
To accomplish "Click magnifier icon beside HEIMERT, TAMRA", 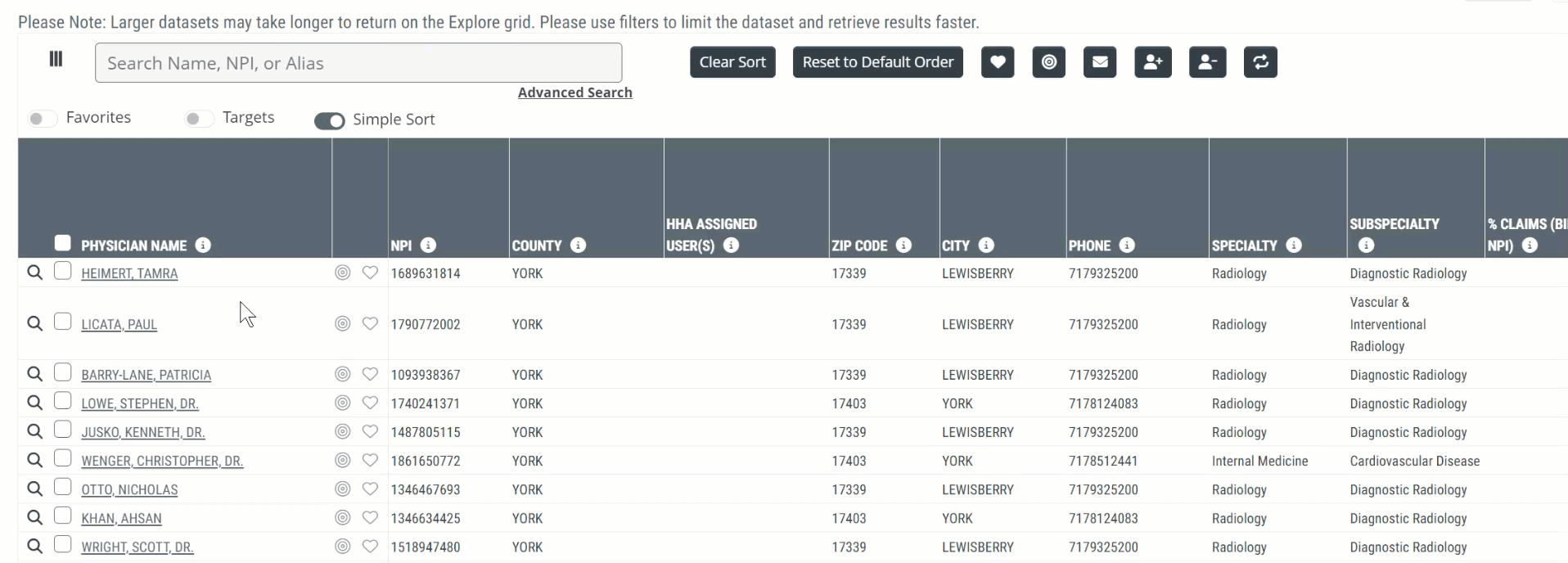I will point(34,272).
